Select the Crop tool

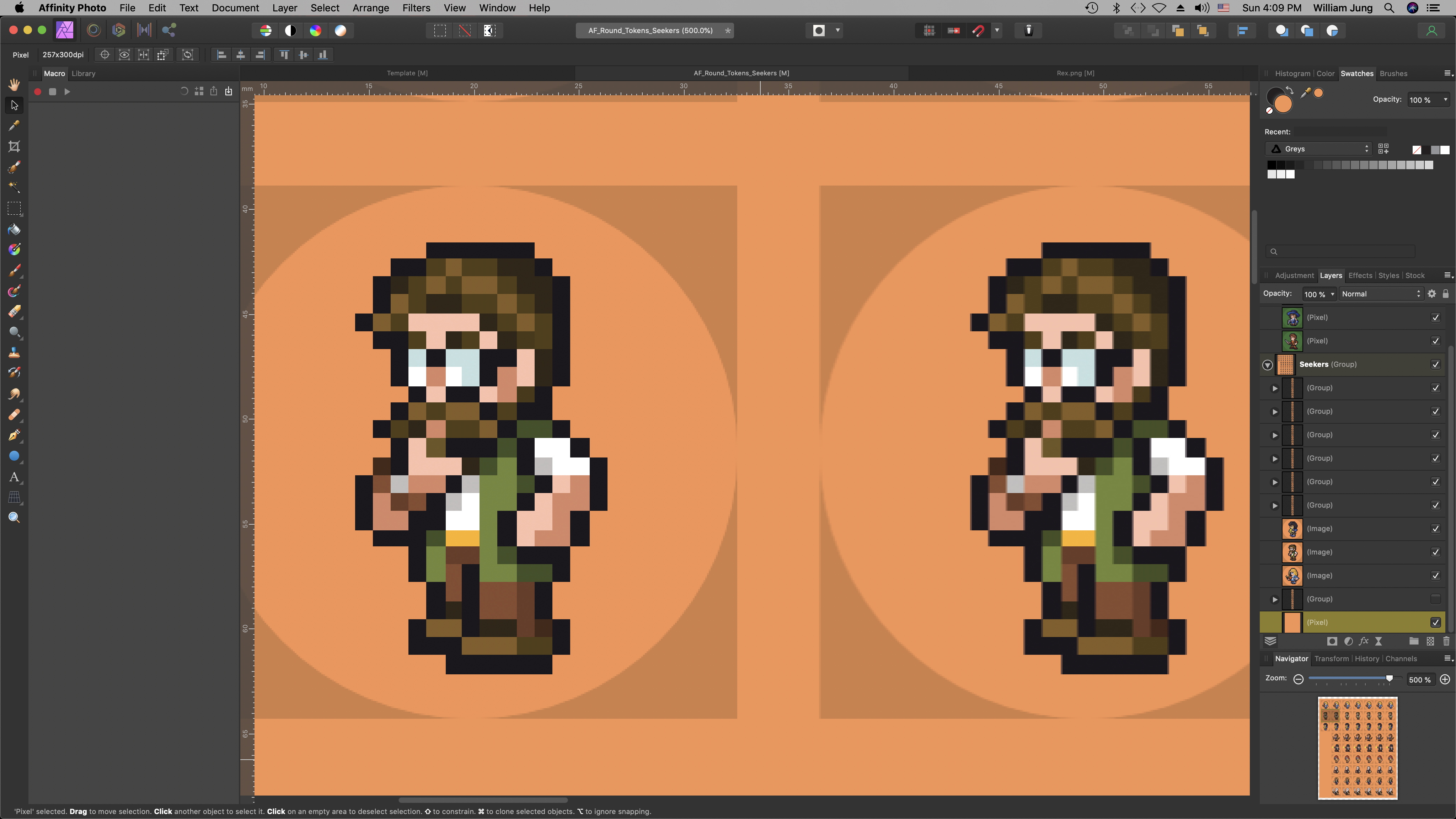click(14, 146)
